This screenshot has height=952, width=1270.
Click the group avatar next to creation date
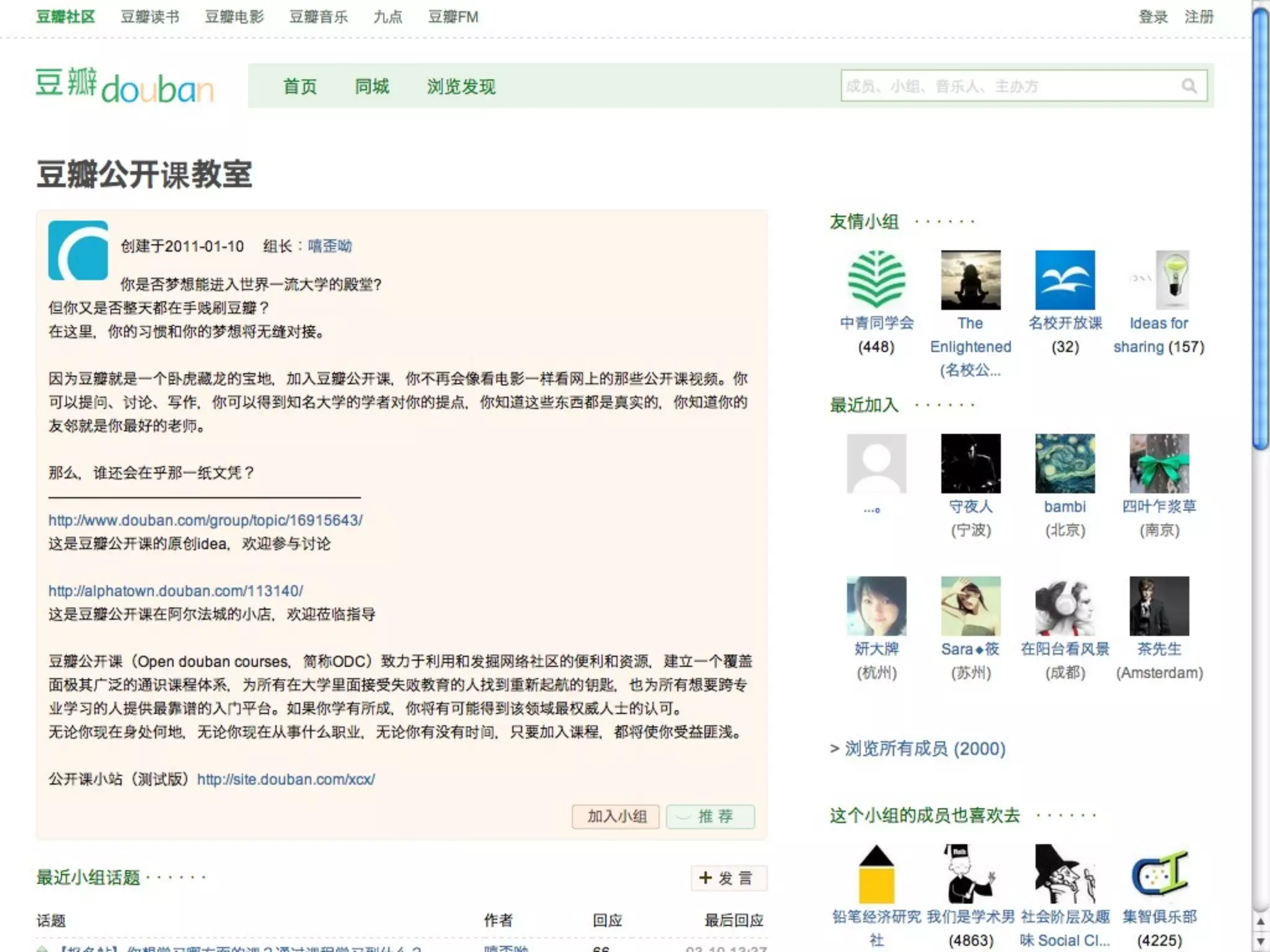click(x=78, y=250)
